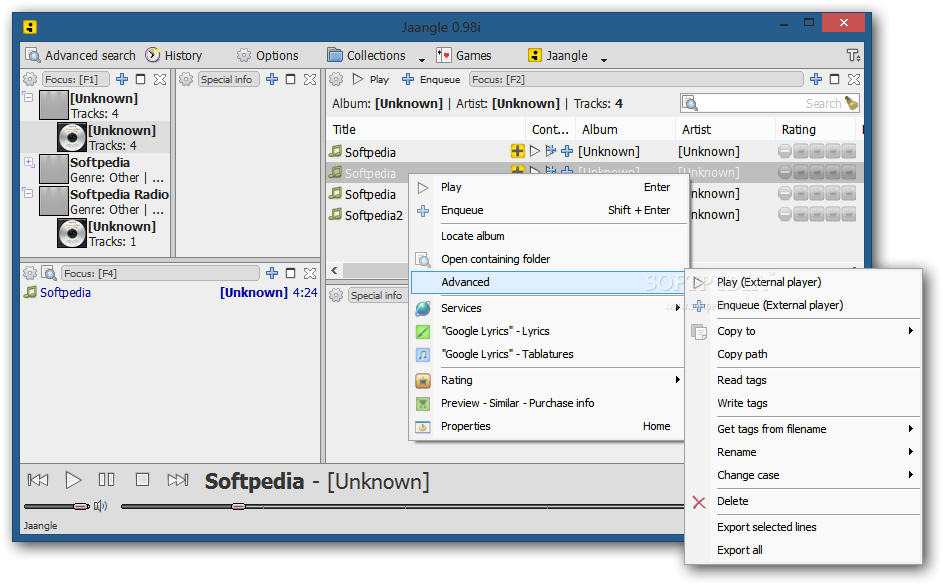Collapse the Softpedia Radio tree node
Image resolution: width=943 pixels, height=585 pixels.
[28, 193]
